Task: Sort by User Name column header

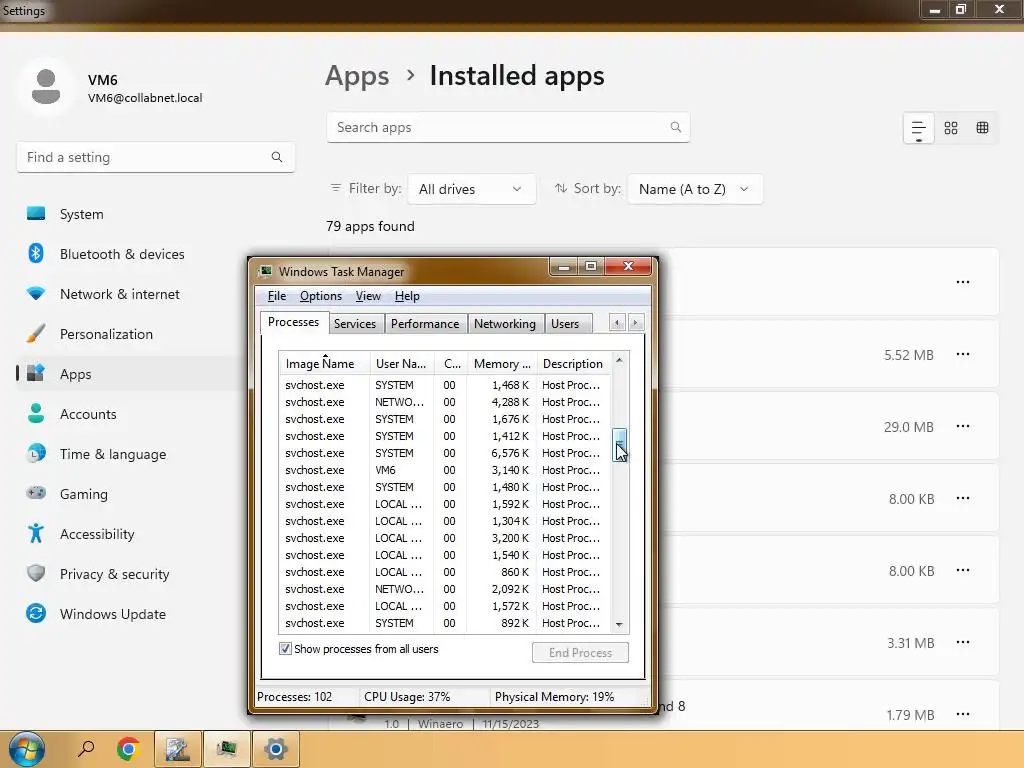Action: click(x=402, y=364)
